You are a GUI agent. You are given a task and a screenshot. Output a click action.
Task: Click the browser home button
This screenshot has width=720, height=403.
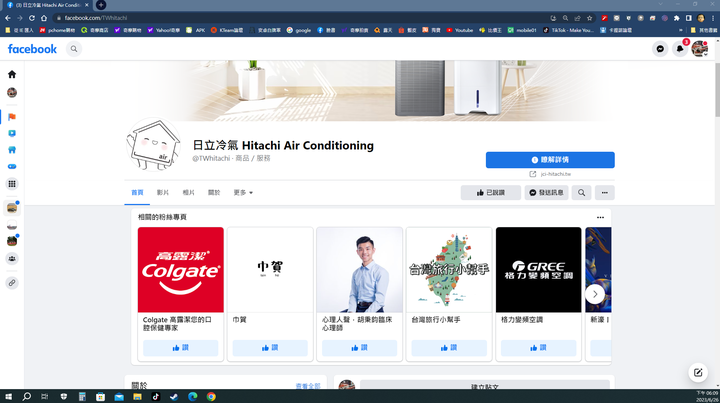pyautogui.click(x=44, y=18)
